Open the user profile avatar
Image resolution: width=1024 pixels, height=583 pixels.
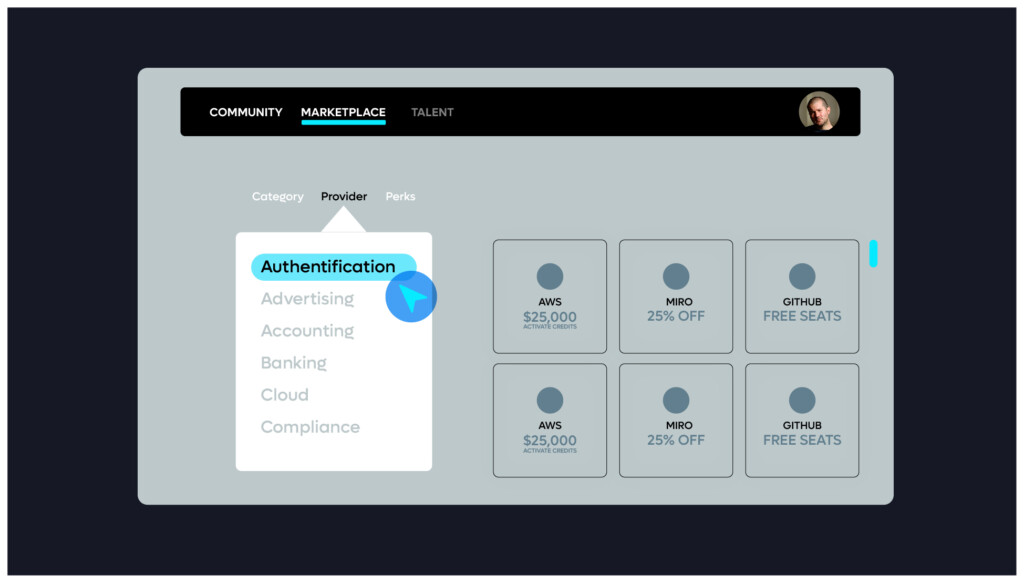pos(819,111)
